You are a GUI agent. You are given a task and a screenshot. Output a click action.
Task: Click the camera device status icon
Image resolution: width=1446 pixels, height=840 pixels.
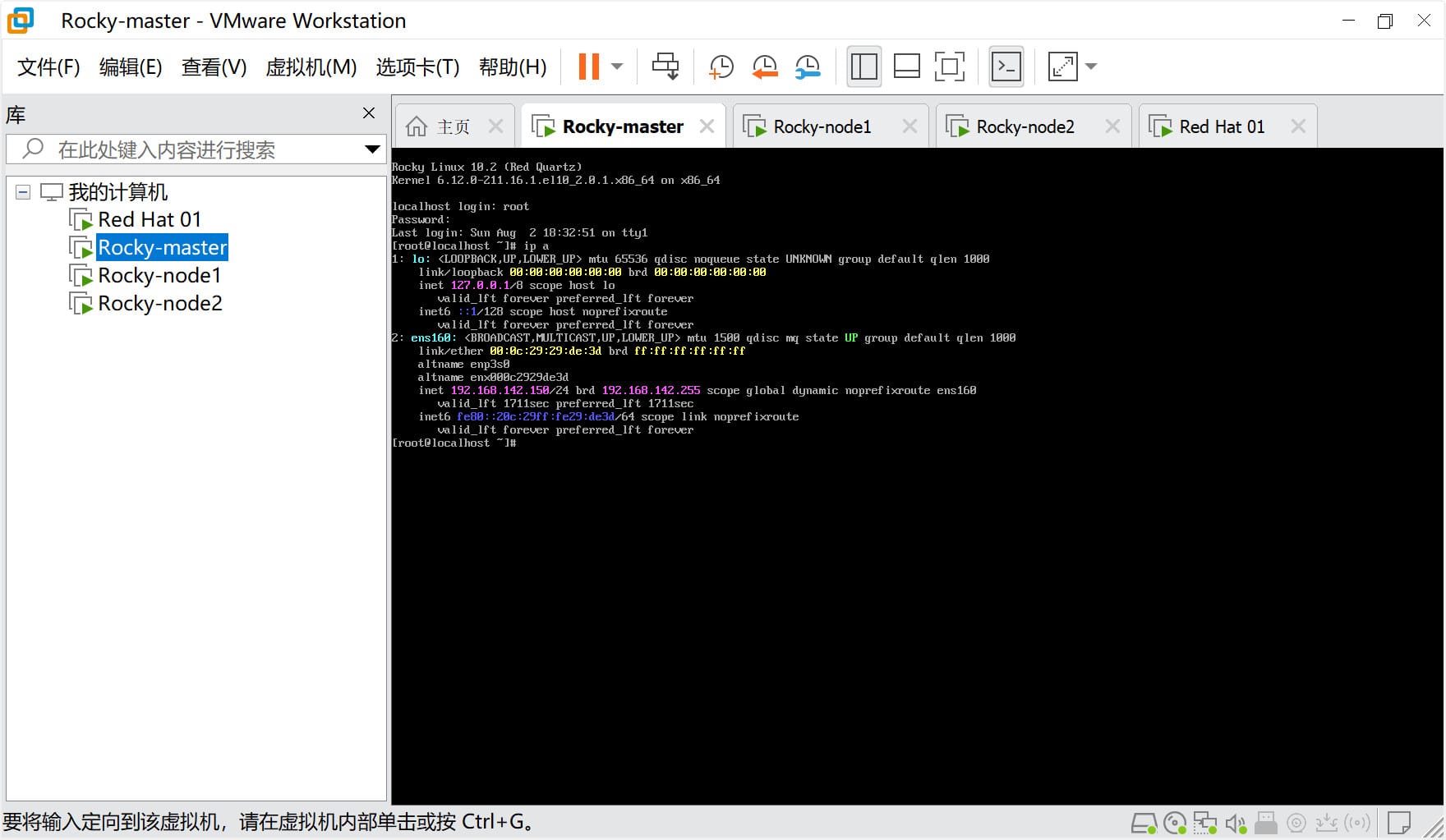tap(1296, 823)
